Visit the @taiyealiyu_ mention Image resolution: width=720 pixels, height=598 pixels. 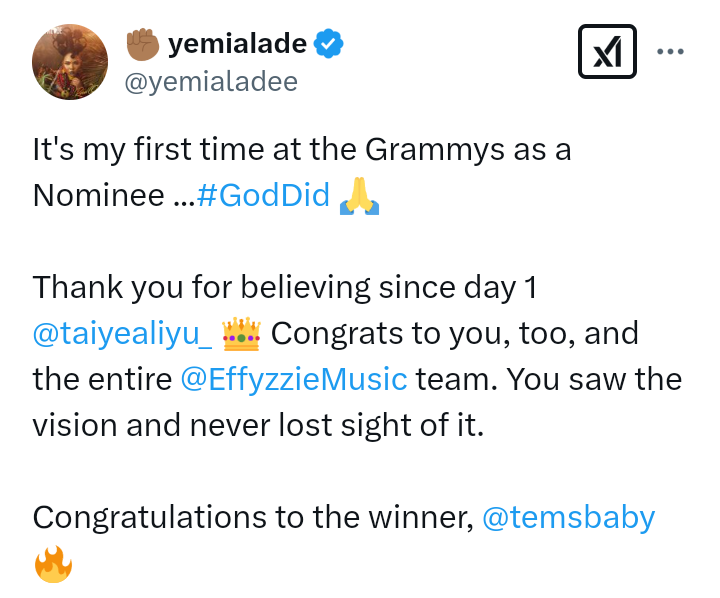(x=122, y=334)
